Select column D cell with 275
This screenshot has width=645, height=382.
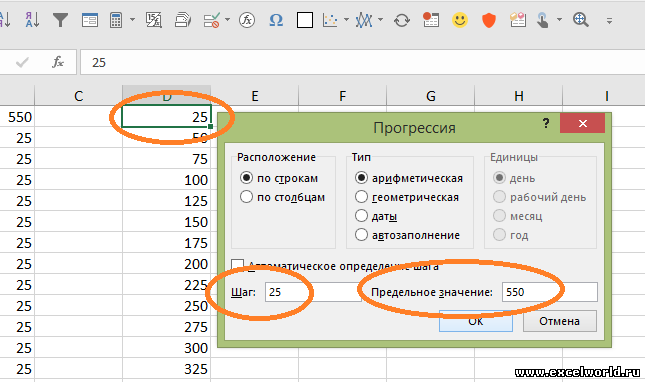(x=167, y=326)
